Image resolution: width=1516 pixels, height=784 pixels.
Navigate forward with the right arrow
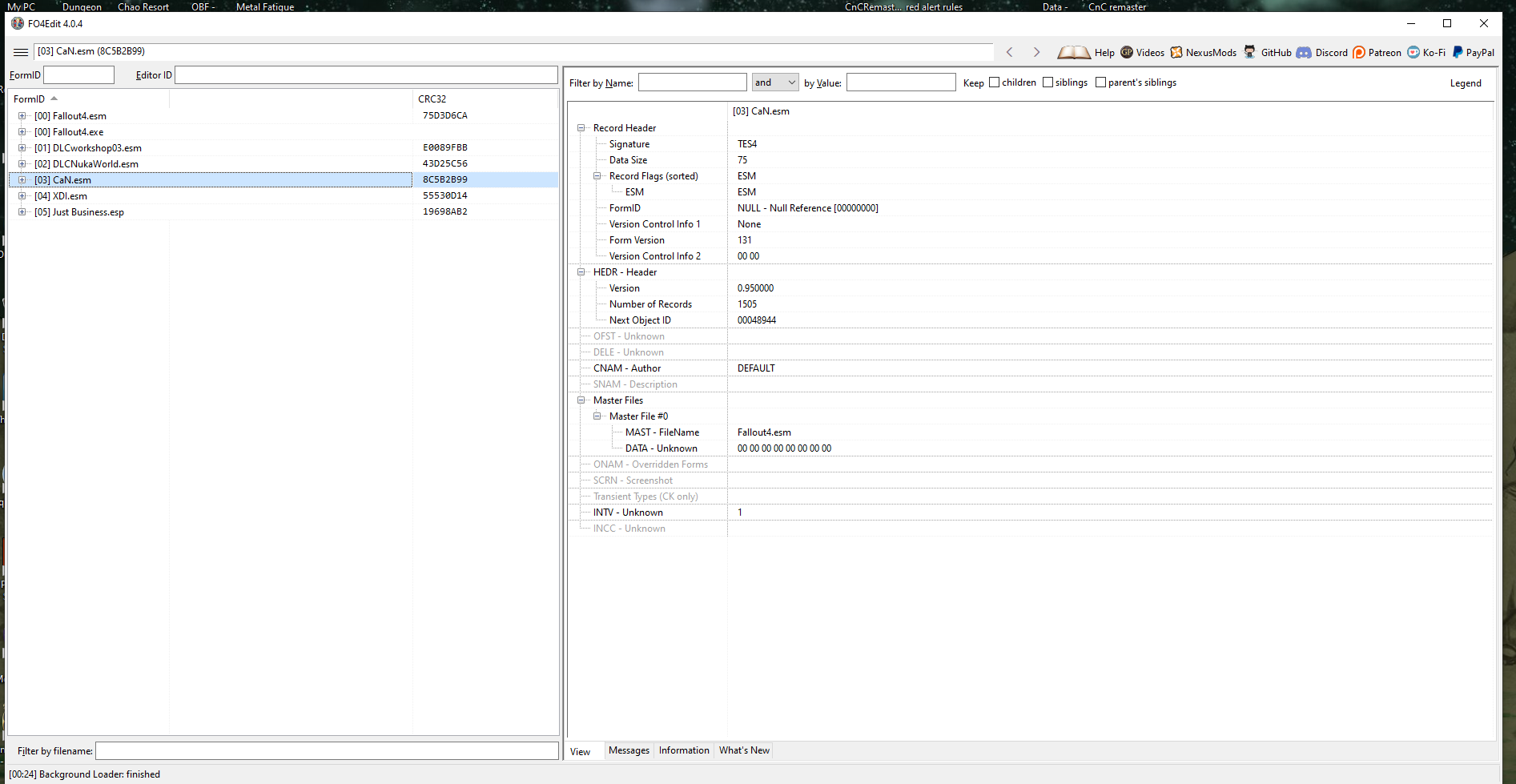[1036, 52]
